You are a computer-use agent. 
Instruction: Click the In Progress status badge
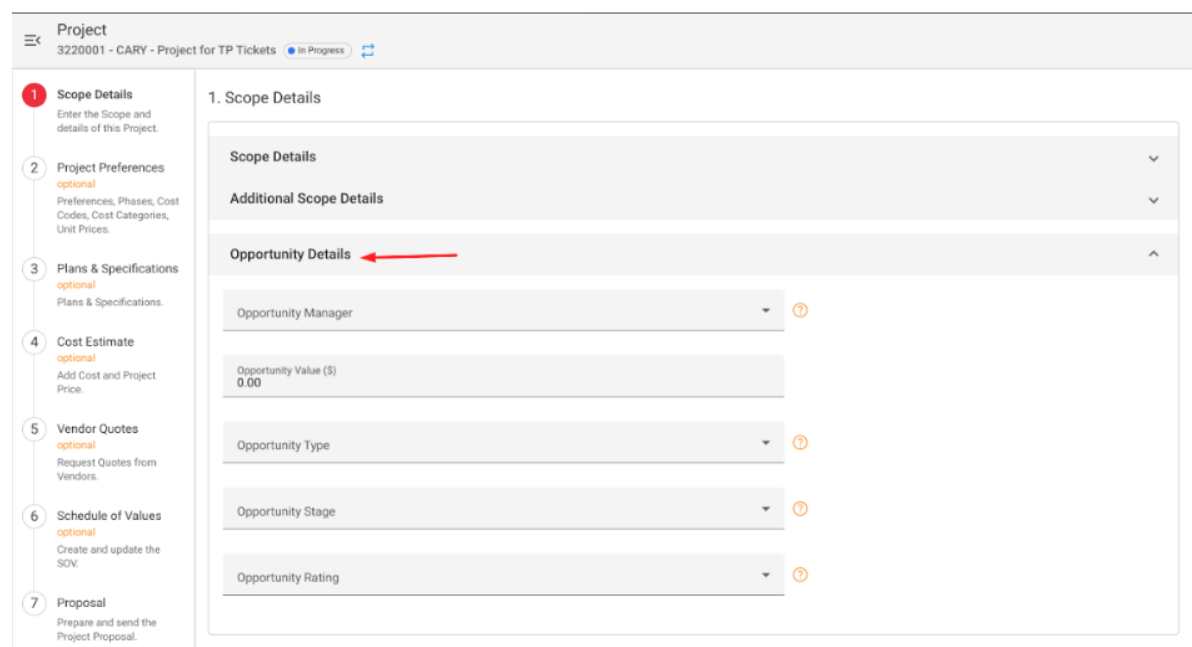[x=317, y=51]
